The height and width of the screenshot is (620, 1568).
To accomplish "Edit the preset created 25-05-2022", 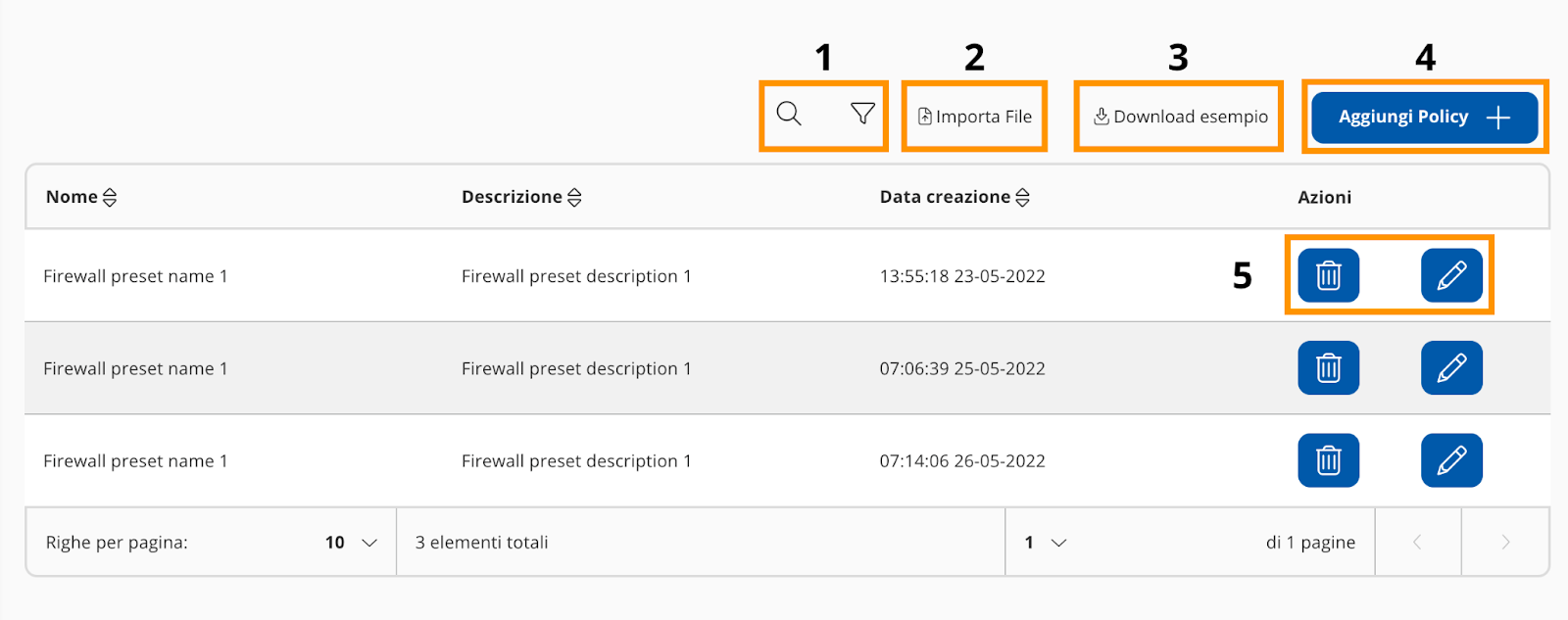I will (1451, 368).
